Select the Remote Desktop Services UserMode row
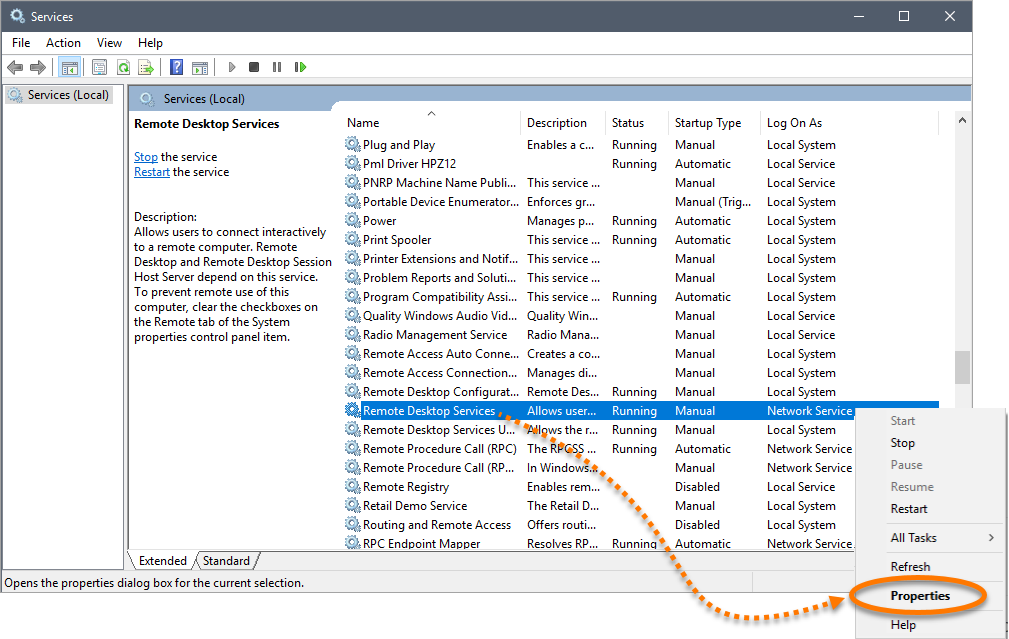This screenshot has width=1009, height=639. tap(601, 429)
